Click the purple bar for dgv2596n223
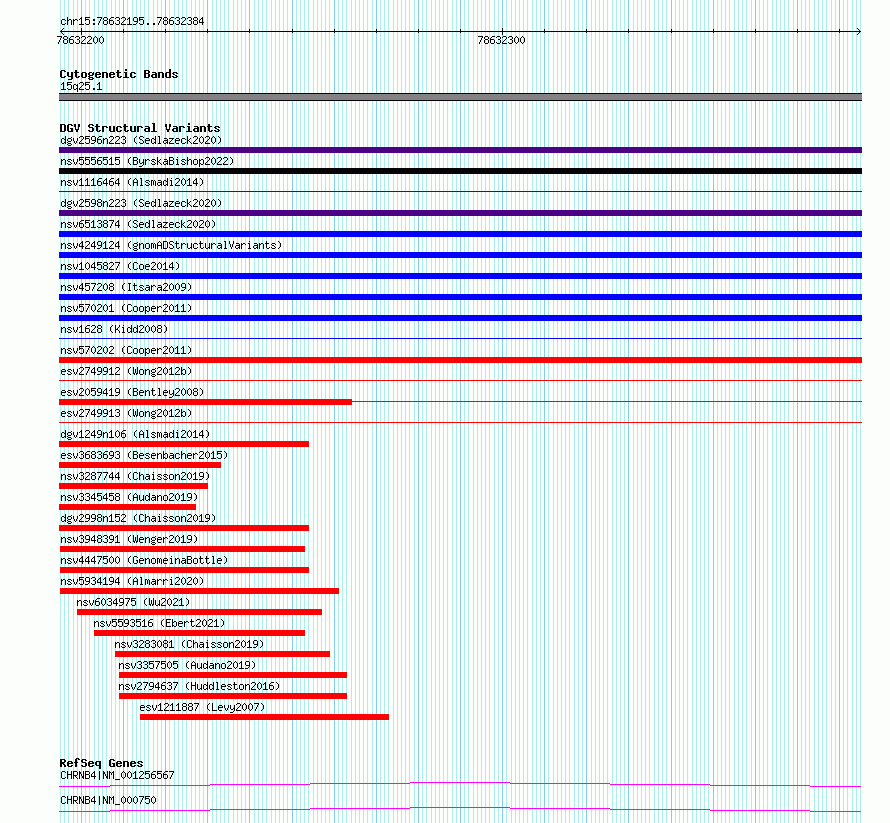The width and height of the screenshot is (890, 823). (460, 150)
